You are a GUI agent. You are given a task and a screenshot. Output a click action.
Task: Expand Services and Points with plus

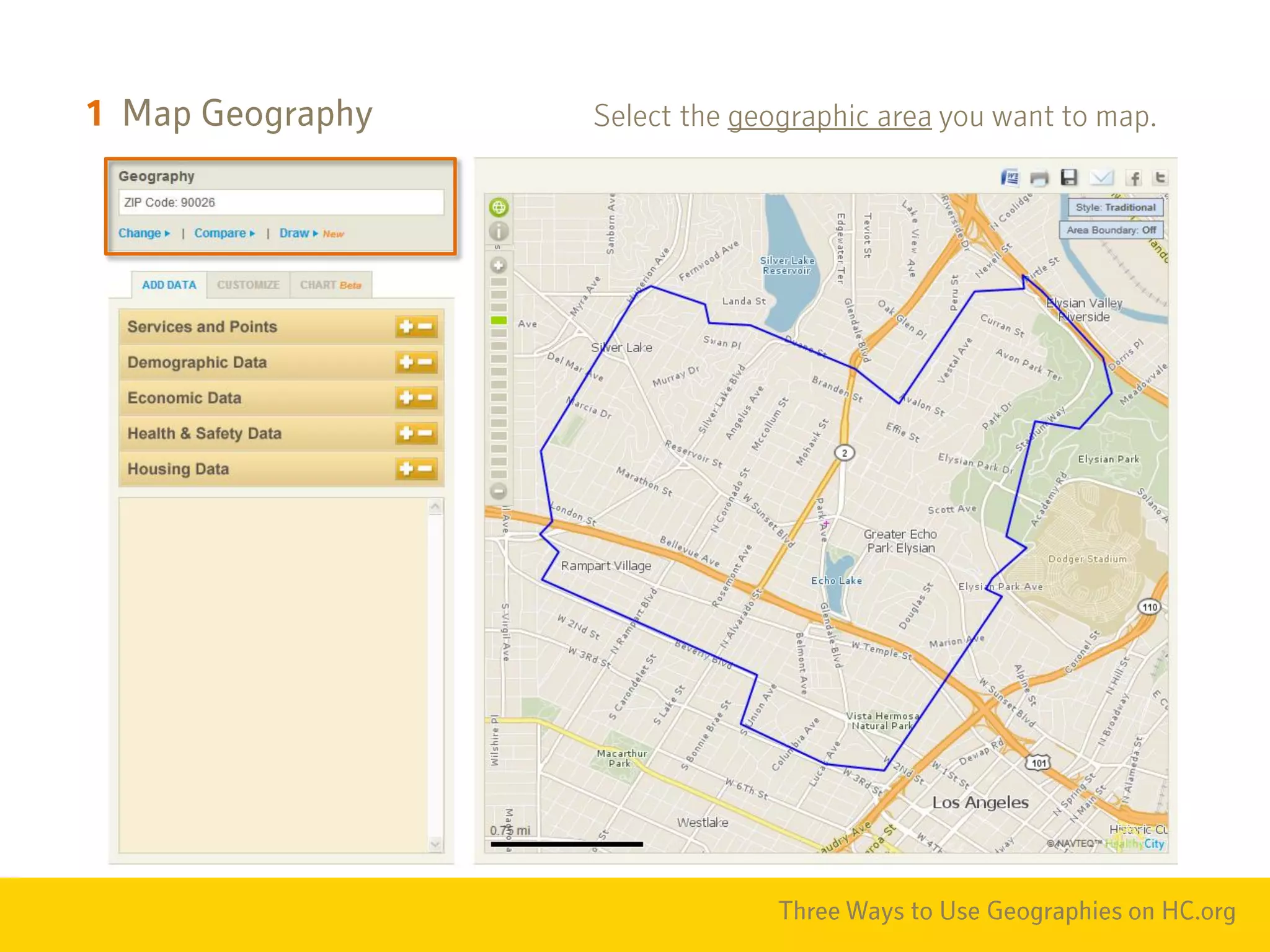[406, 327]
